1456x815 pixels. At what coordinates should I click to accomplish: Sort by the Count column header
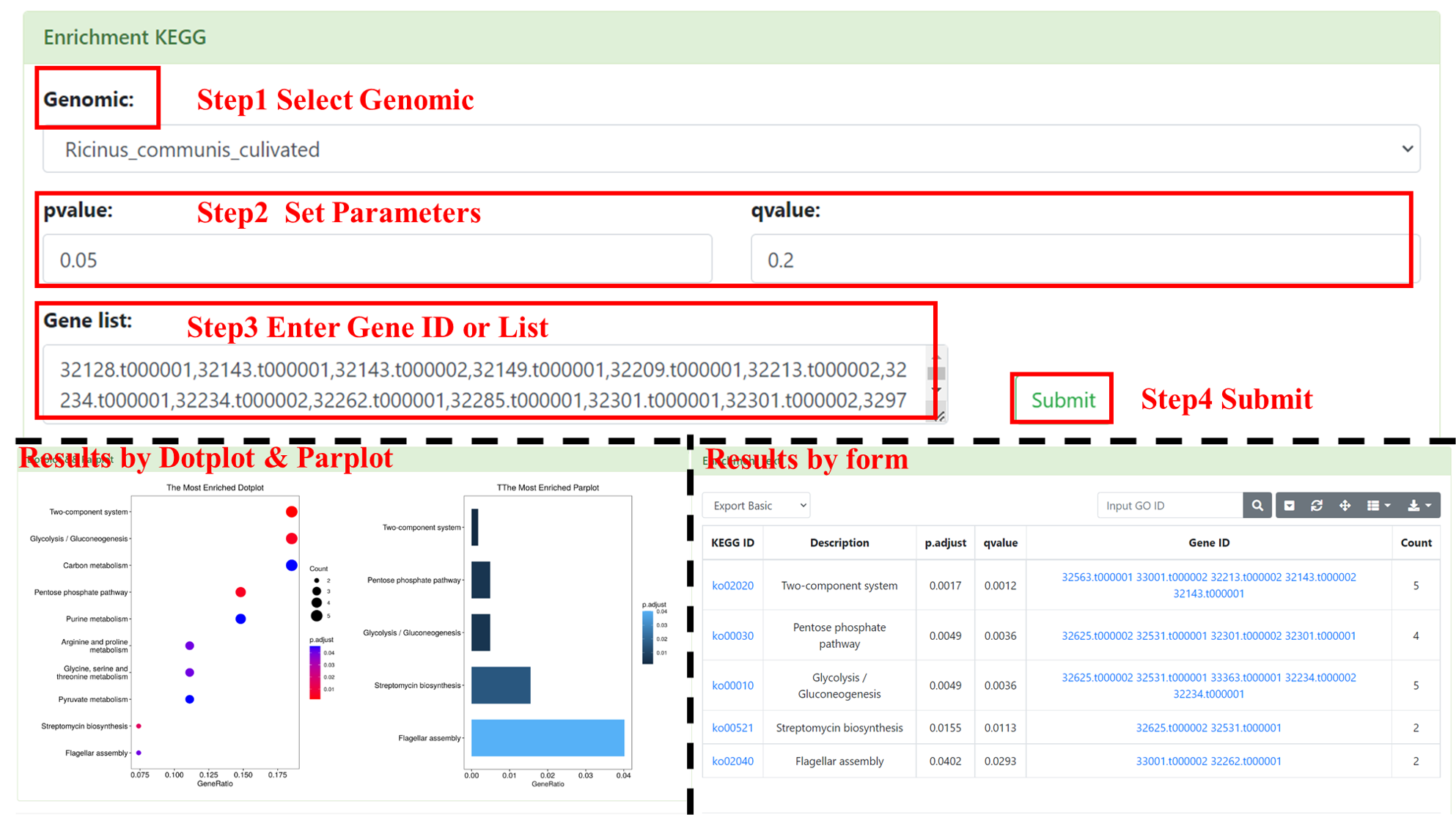click(x=1415, y=543)
